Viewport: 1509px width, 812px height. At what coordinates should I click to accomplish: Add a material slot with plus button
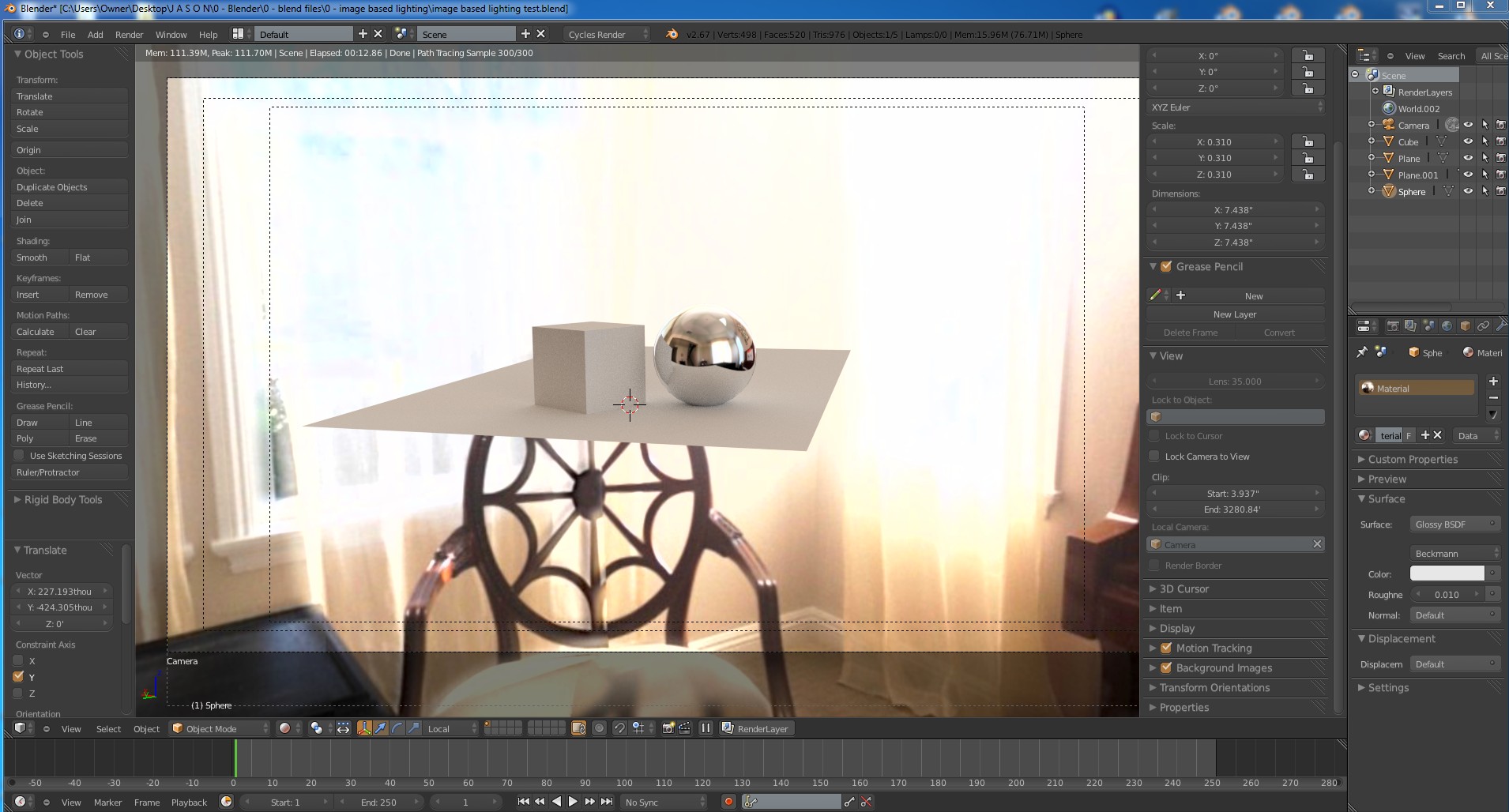point(1493,382)
